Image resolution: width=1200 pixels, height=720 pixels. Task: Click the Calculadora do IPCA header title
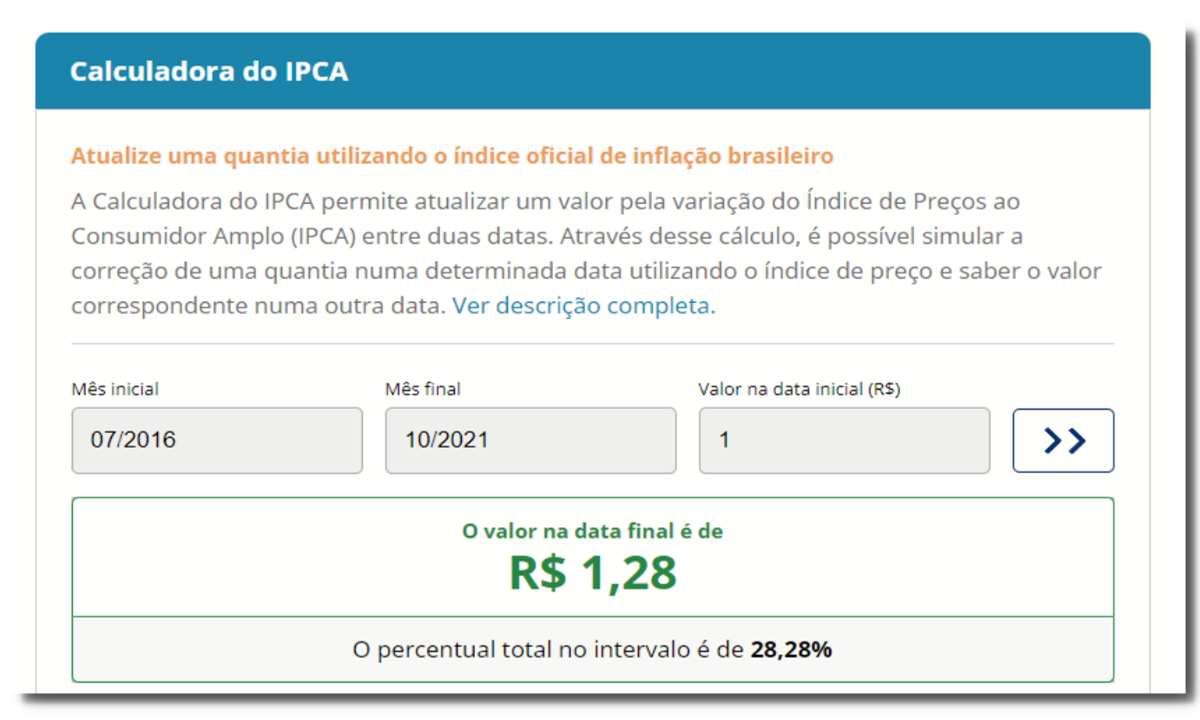point(209,72)
